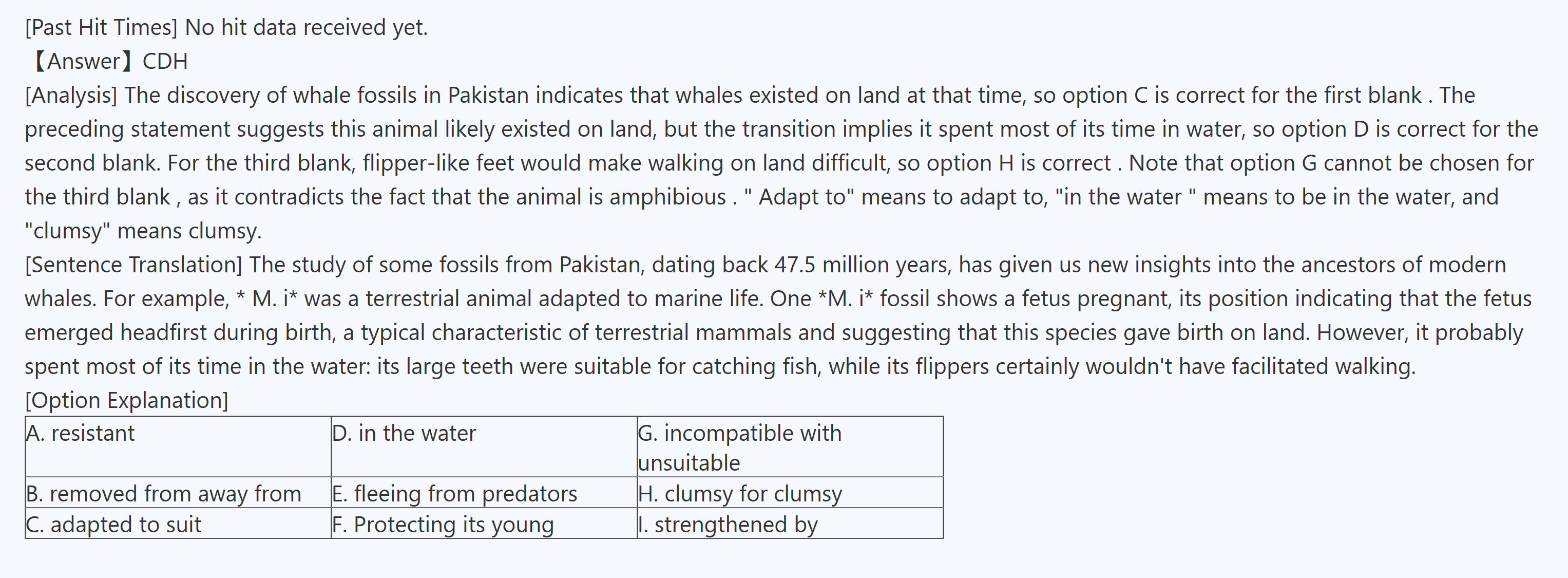Click the '[Past Hit Times]' label

tap(101, 27)
